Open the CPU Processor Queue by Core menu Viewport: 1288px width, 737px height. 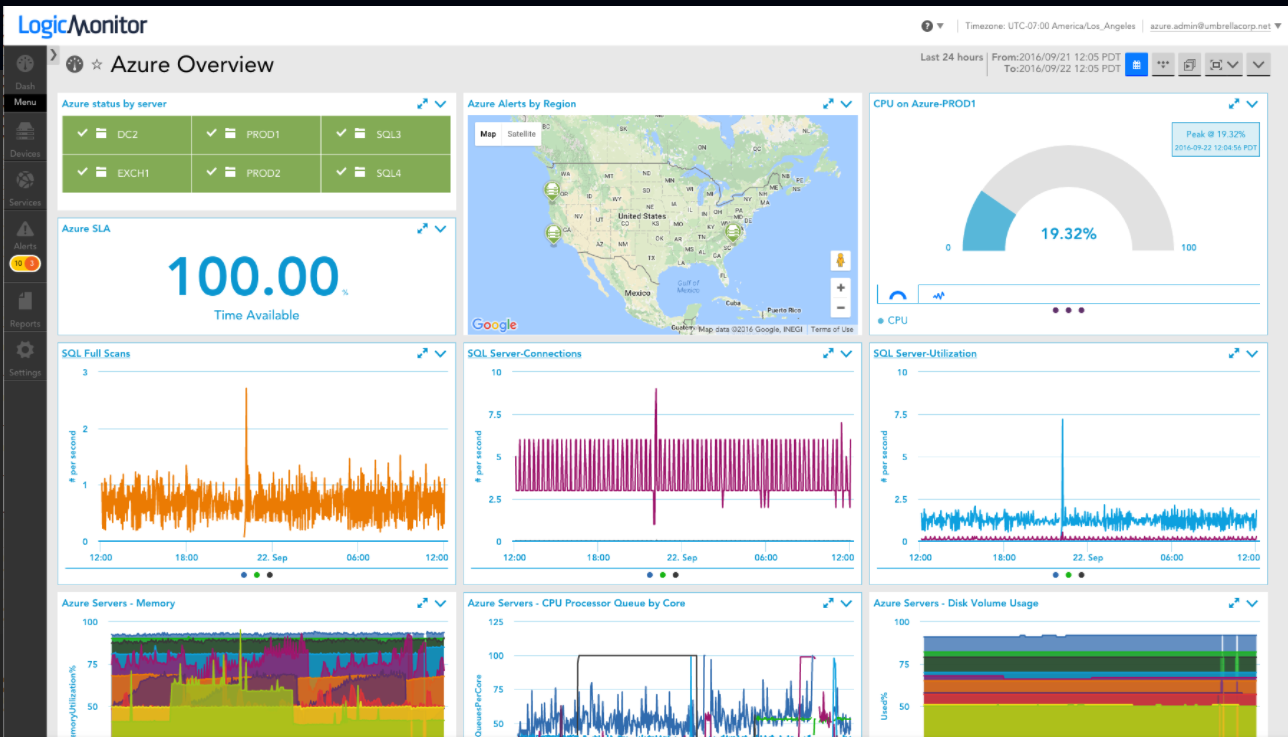[846, 603]
